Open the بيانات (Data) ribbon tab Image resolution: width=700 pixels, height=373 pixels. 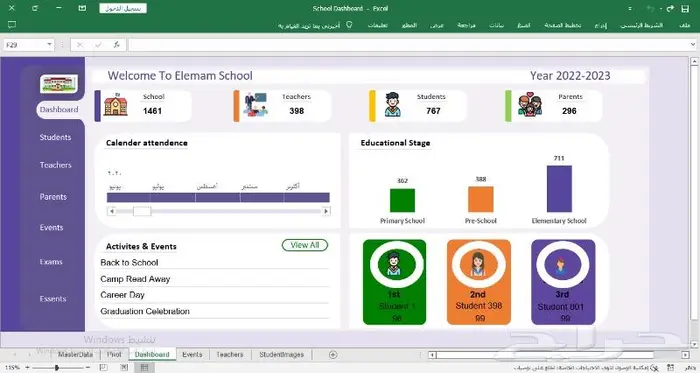tap(496, 25)
